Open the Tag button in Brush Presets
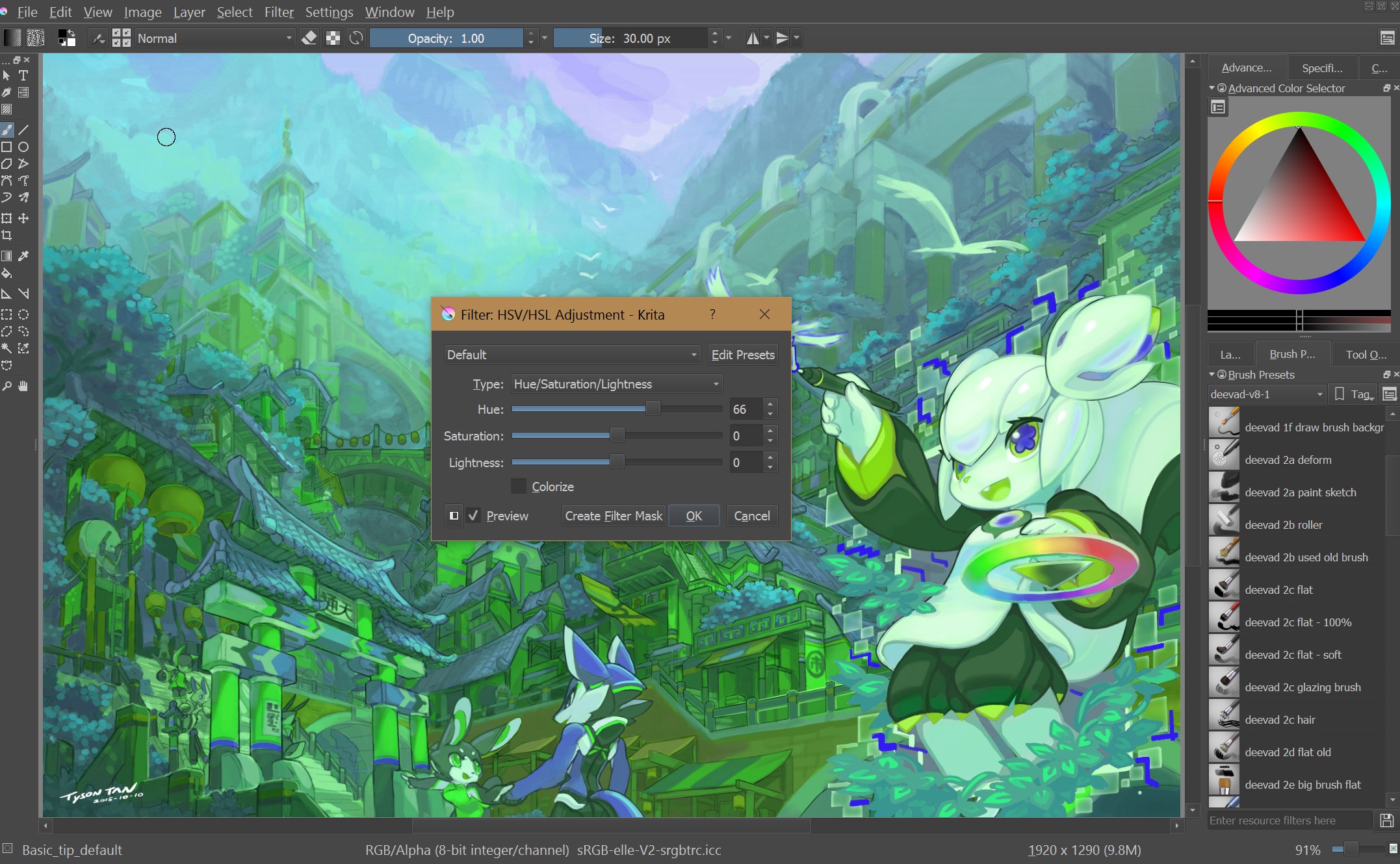Viewport: 1400px width, 864px height. 1355,394
